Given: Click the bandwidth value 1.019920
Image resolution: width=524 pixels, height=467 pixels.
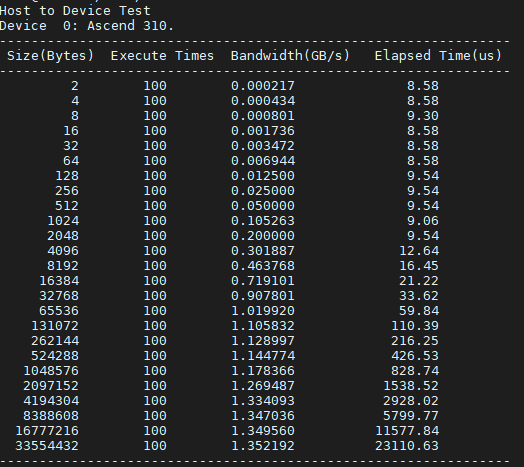Looking at the screenshot, I should tap(263, 311).
